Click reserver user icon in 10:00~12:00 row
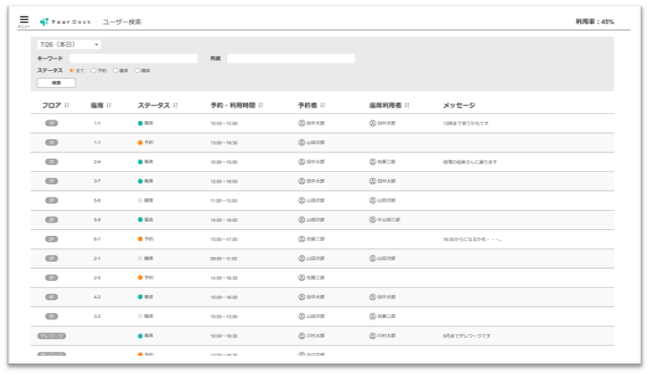The height and width of the screenshot is (375, 650). click(x=302, y=123)
